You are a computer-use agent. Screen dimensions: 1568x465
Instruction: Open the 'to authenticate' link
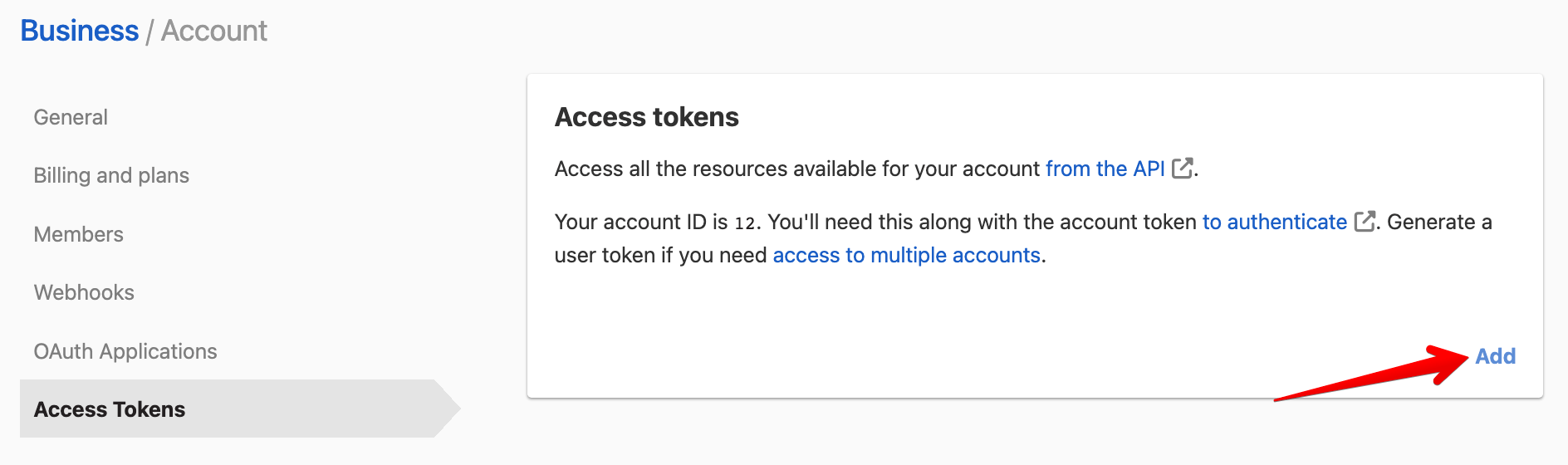tap(1274, 222)
